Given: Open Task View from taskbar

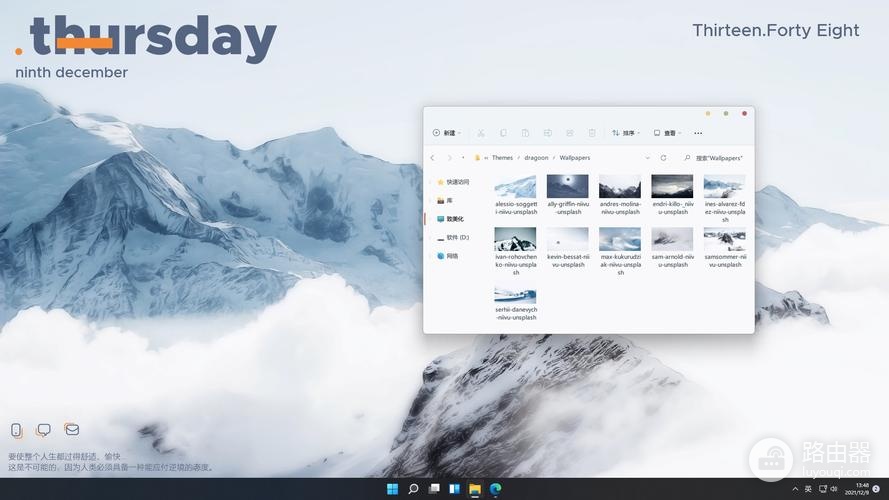Looking at the screenshot, I should pos(434,489).
